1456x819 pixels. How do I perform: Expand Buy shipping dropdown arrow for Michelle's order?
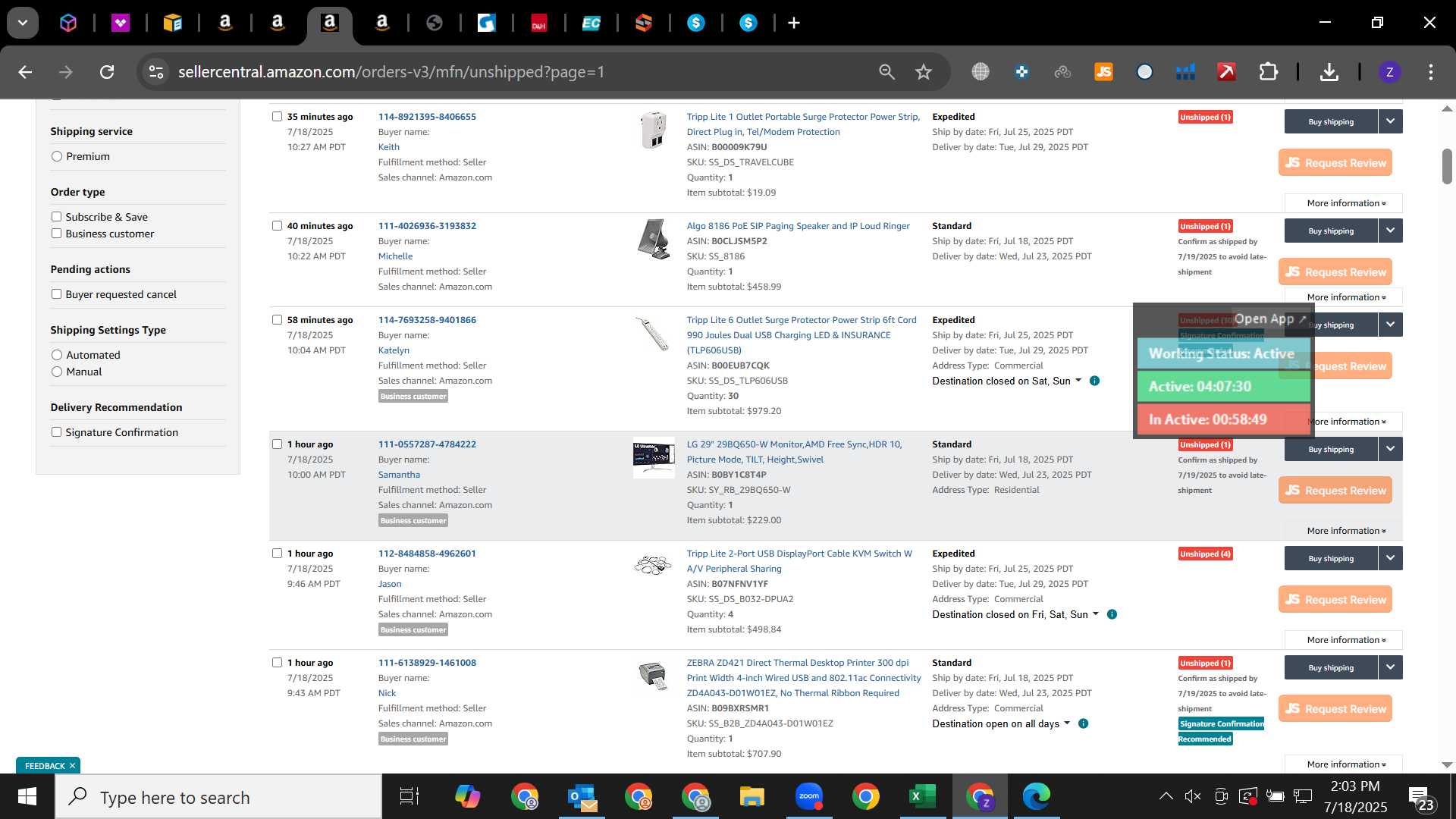1390,231
